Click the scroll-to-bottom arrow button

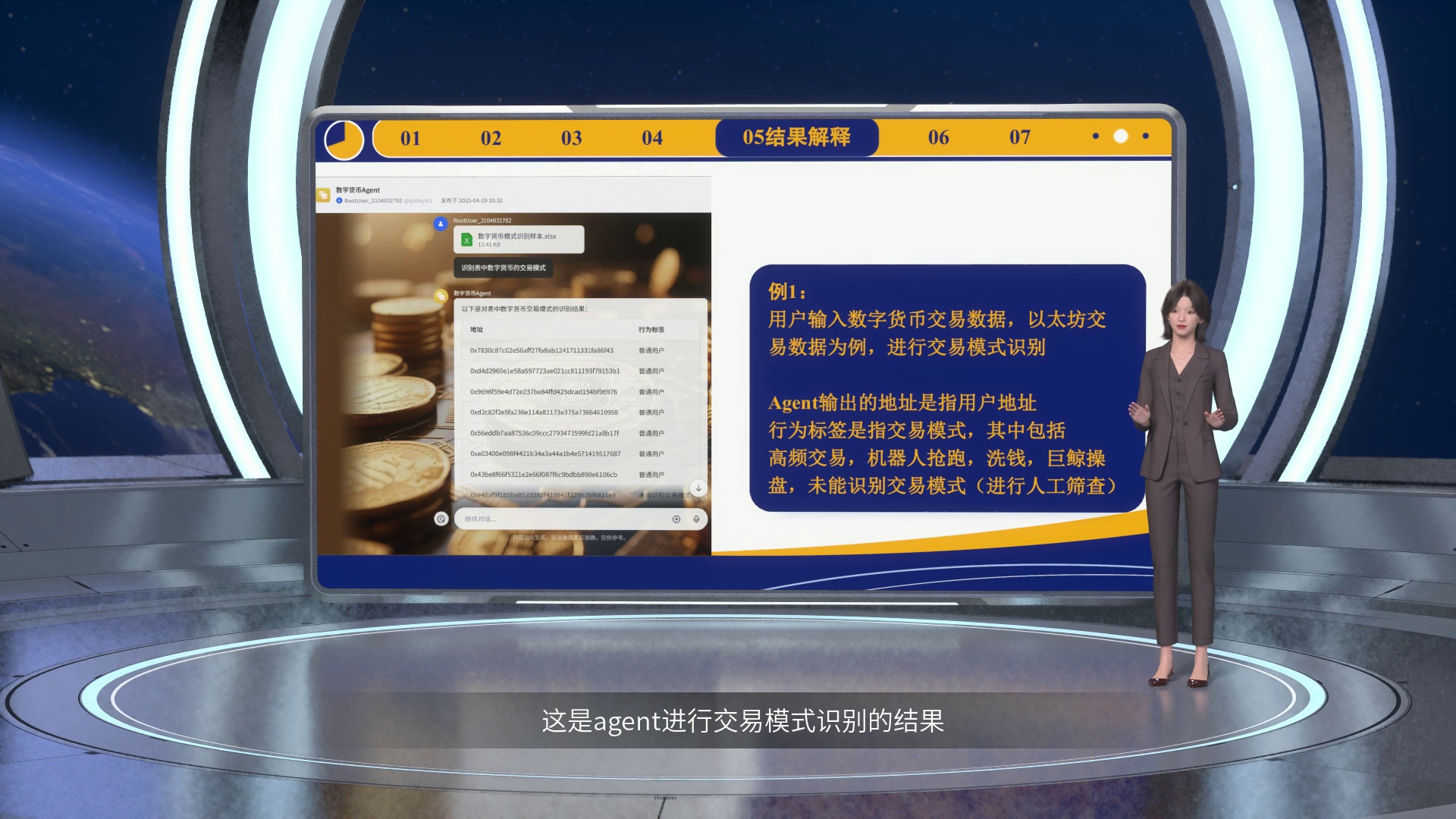698,488
